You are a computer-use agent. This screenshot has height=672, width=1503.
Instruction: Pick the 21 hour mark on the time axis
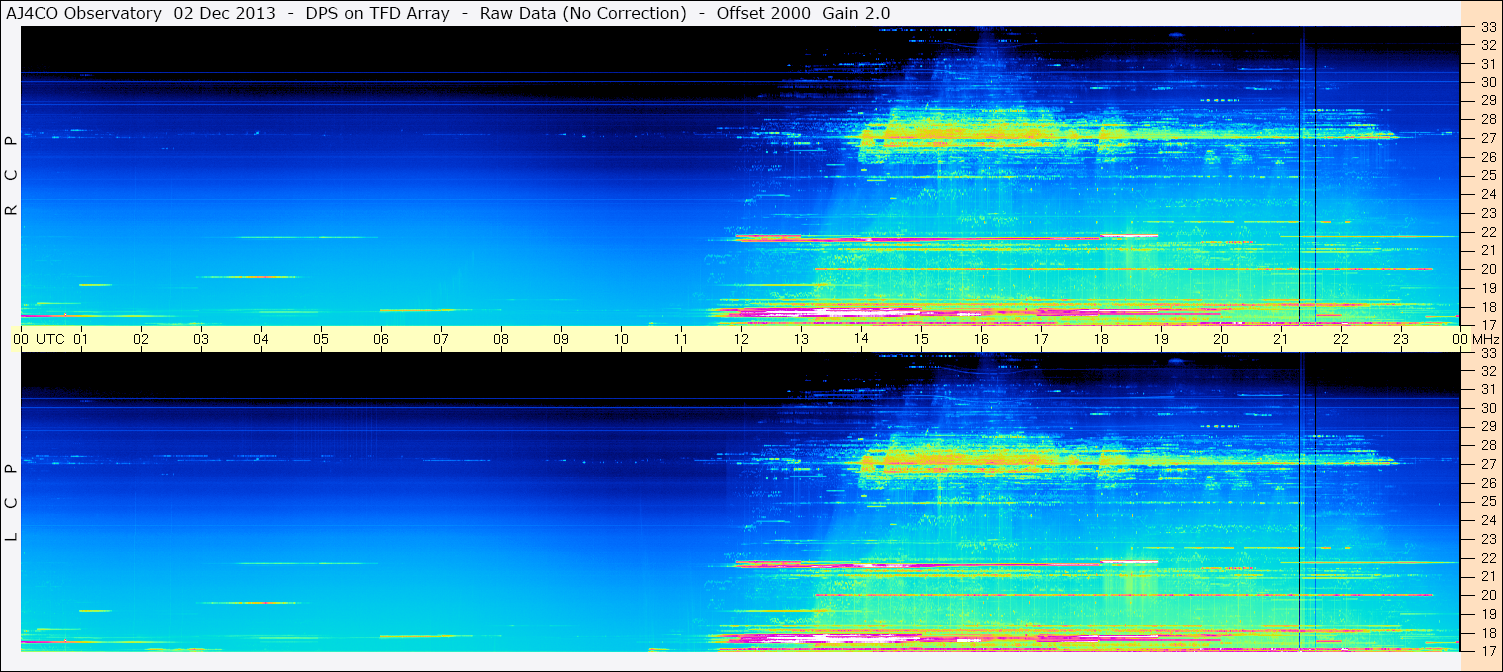(x=1281, y=339)
